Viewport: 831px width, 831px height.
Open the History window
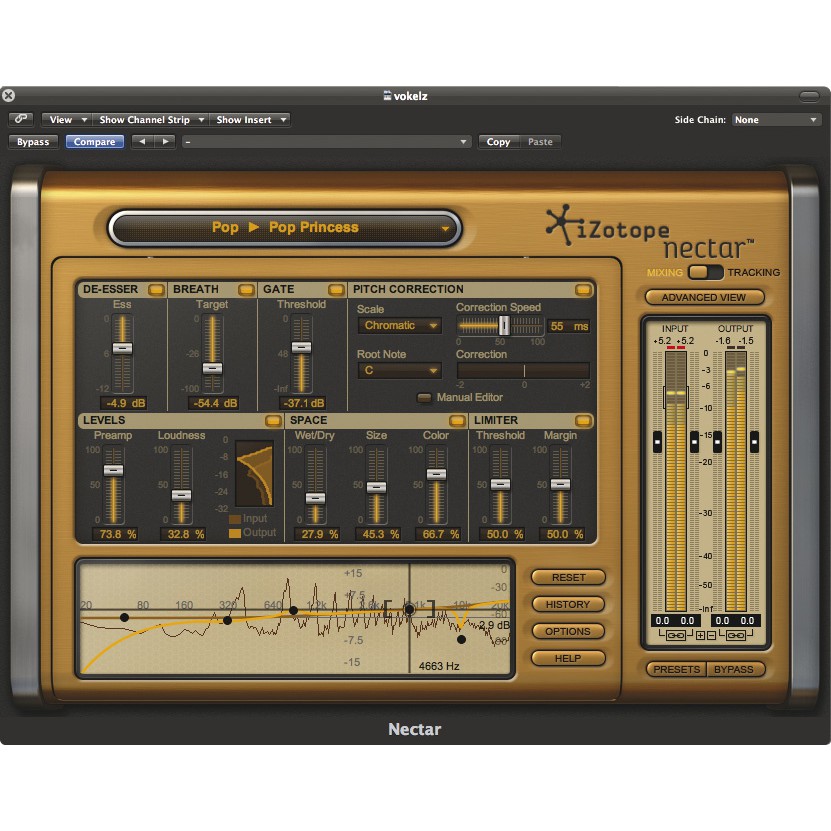pyautogui.click(x=568, y=604)
